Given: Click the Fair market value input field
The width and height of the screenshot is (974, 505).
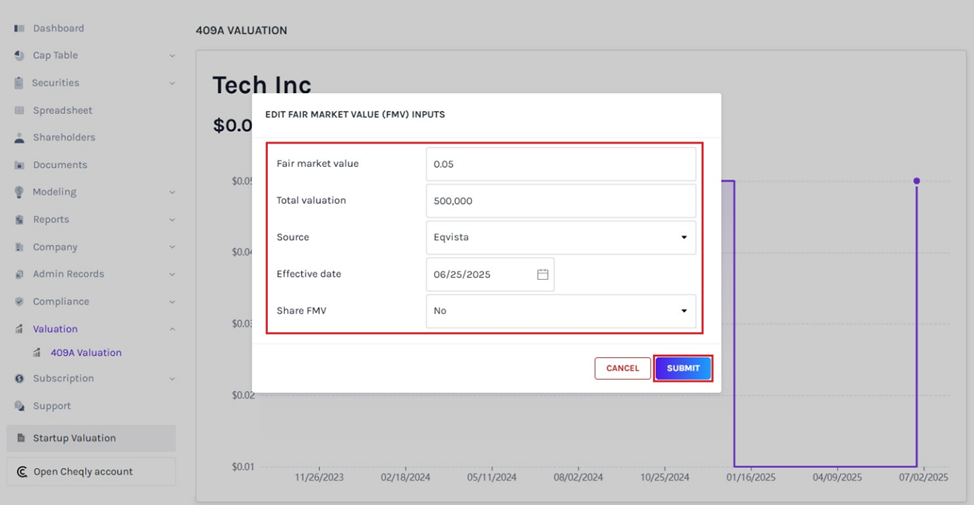Looking at the screenshot, I should 560,164.
